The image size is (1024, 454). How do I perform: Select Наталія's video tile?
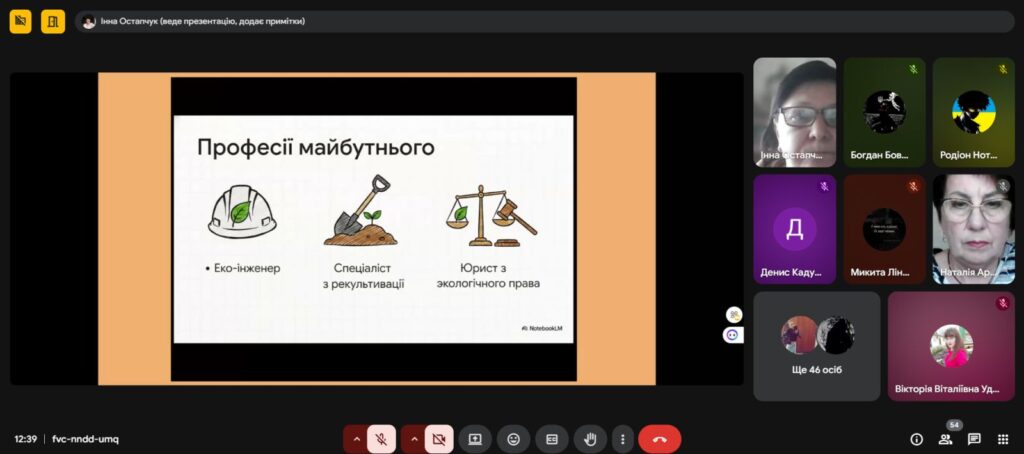(x=973, y=229)
